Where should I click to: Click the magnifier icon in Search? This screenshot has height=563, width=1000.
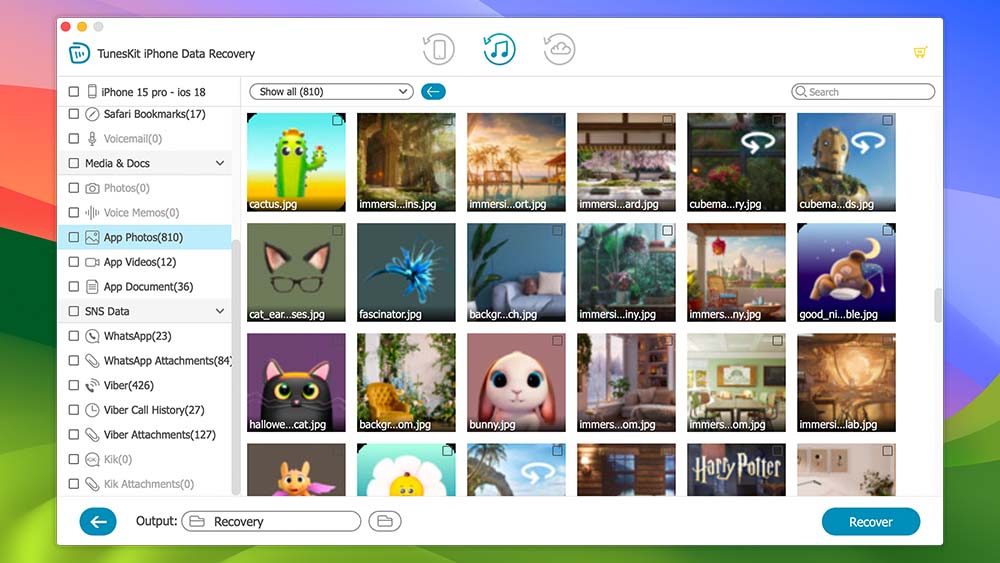click(801, 92)
